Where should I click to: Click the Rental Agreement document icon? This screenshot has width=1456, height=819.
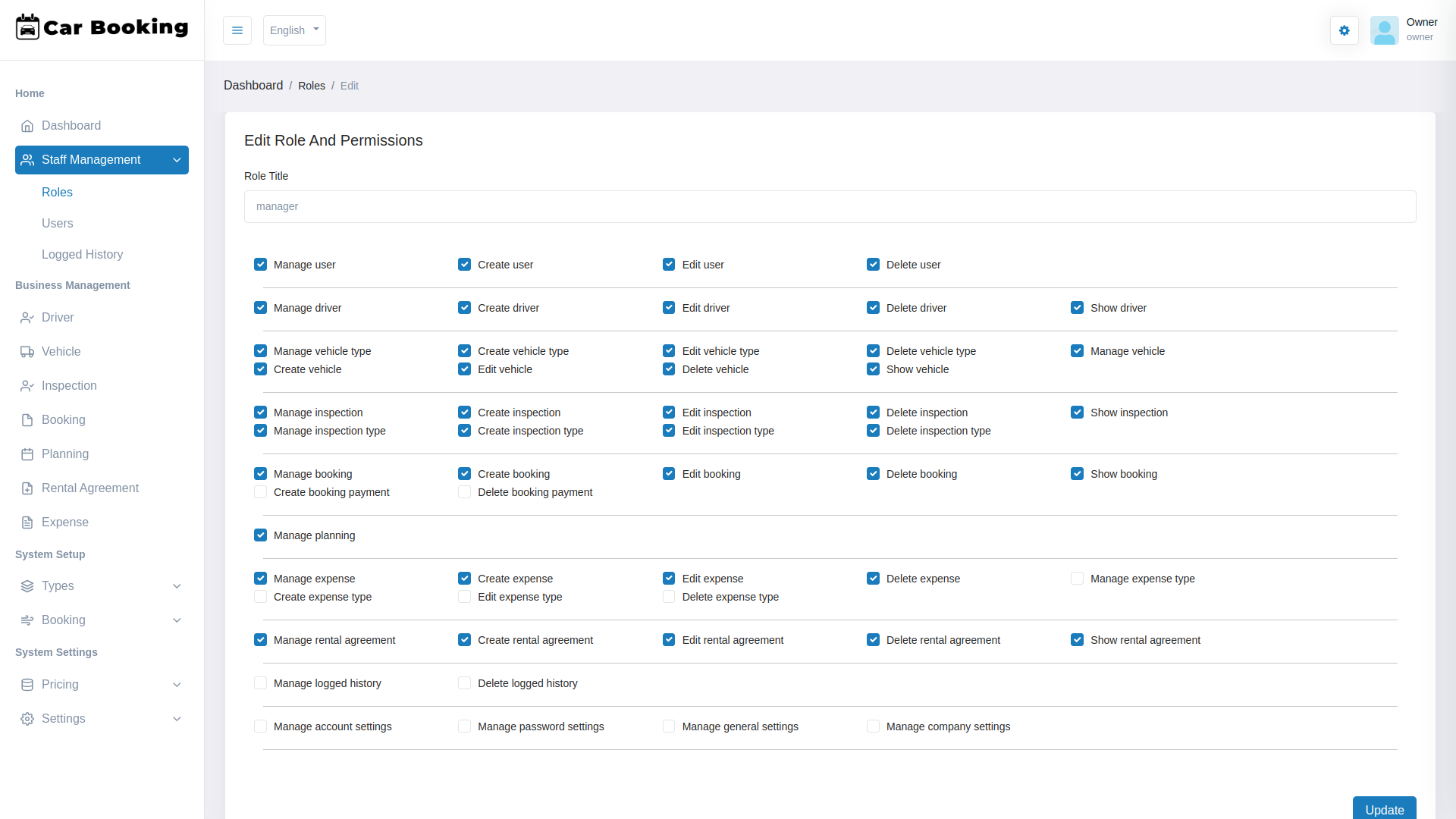pos(27,488)
